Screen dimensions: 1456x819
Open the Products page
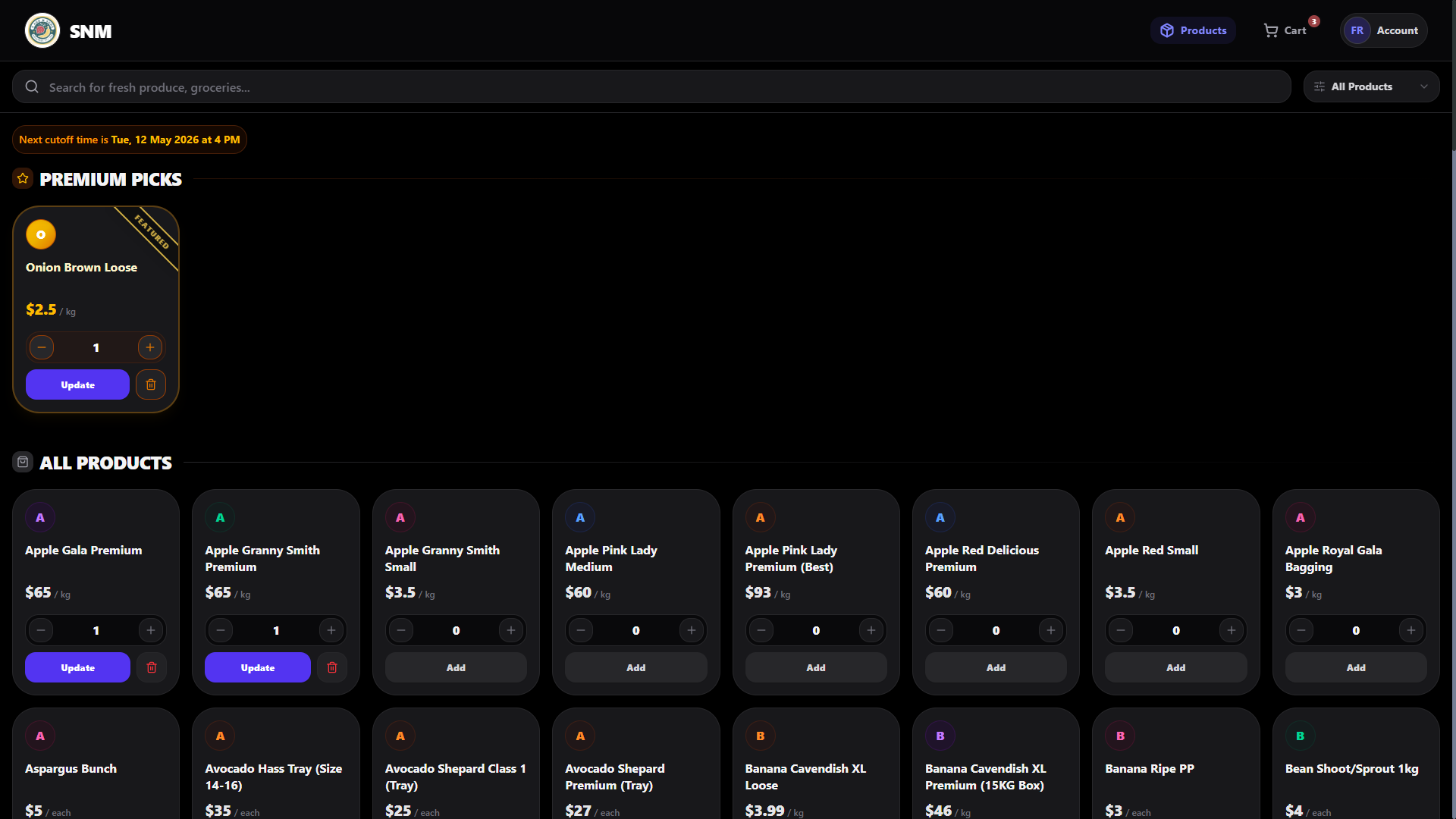(1193, 30)
